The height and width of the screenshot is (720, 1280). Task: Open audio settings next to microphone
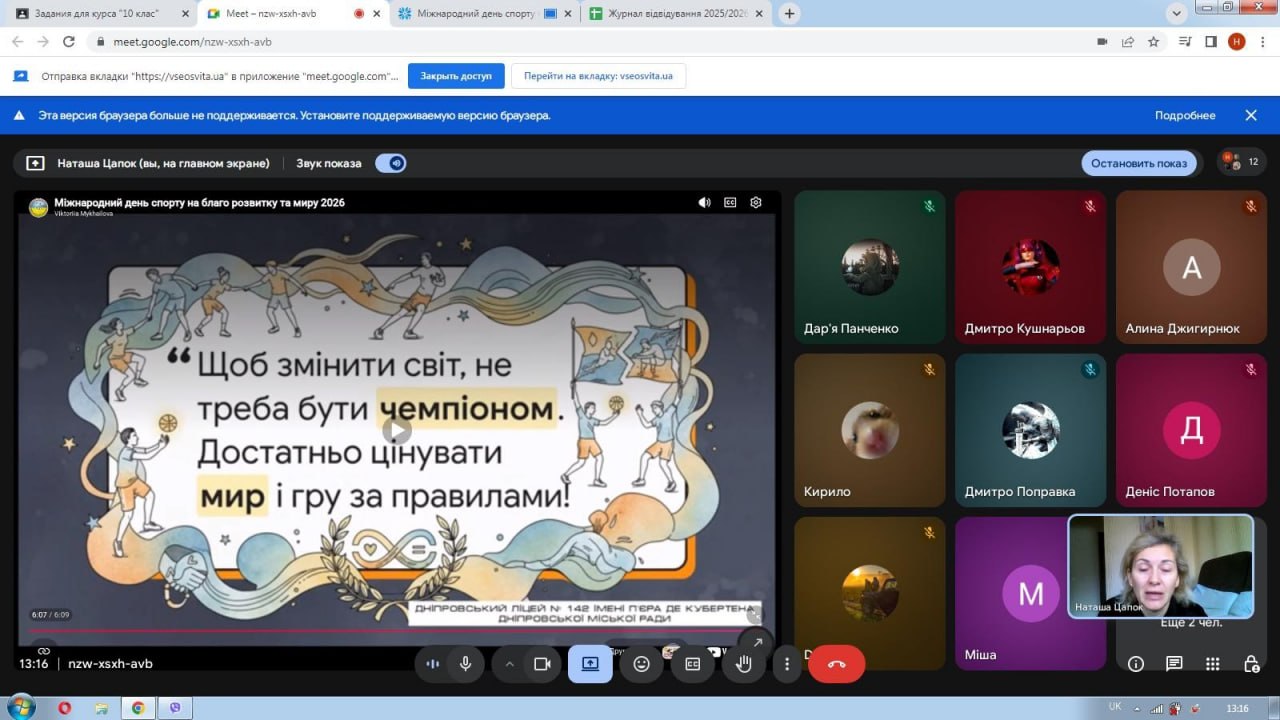433,664
